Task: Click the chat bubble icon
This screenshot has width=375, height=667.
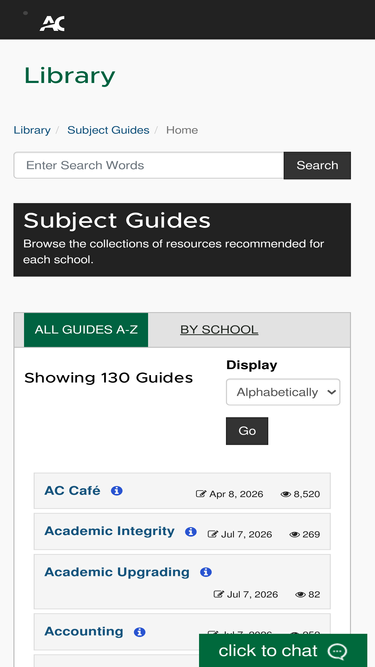Action: point(338,651)
